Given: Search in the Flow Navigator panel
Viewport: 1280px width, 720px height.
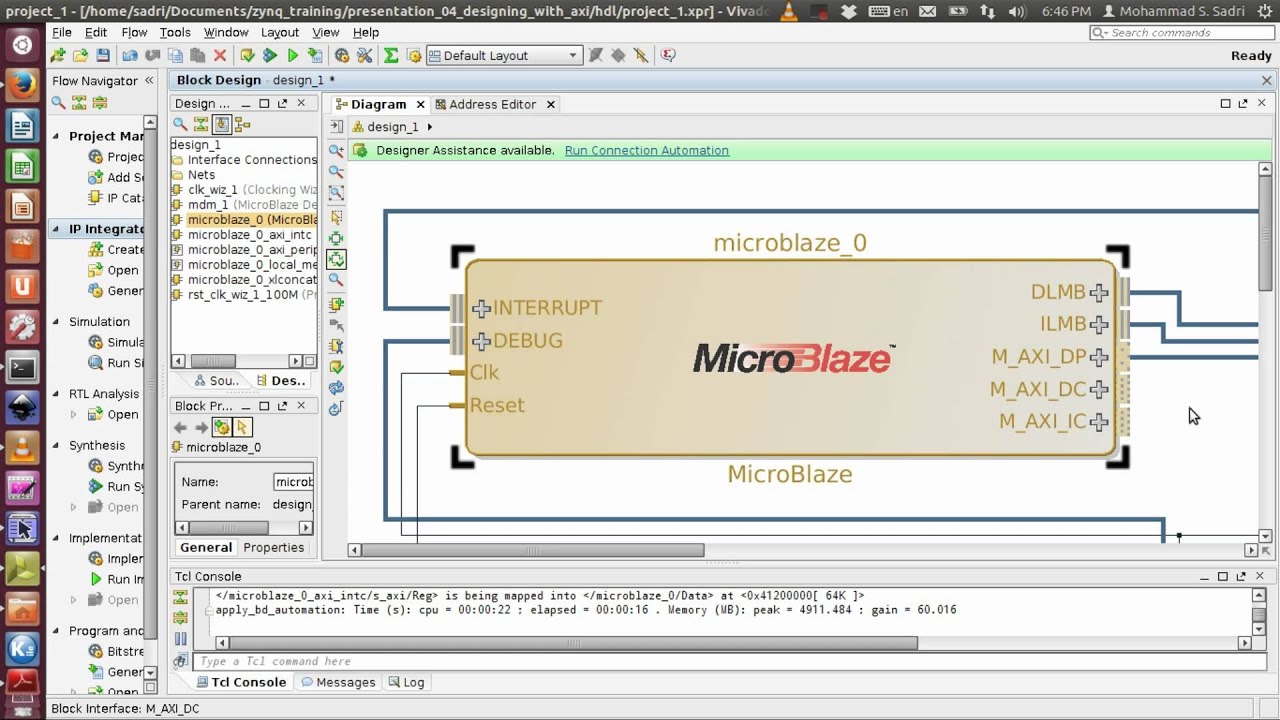Looking at the screenshot, I should pyautogui.click(x=58, y=102).
